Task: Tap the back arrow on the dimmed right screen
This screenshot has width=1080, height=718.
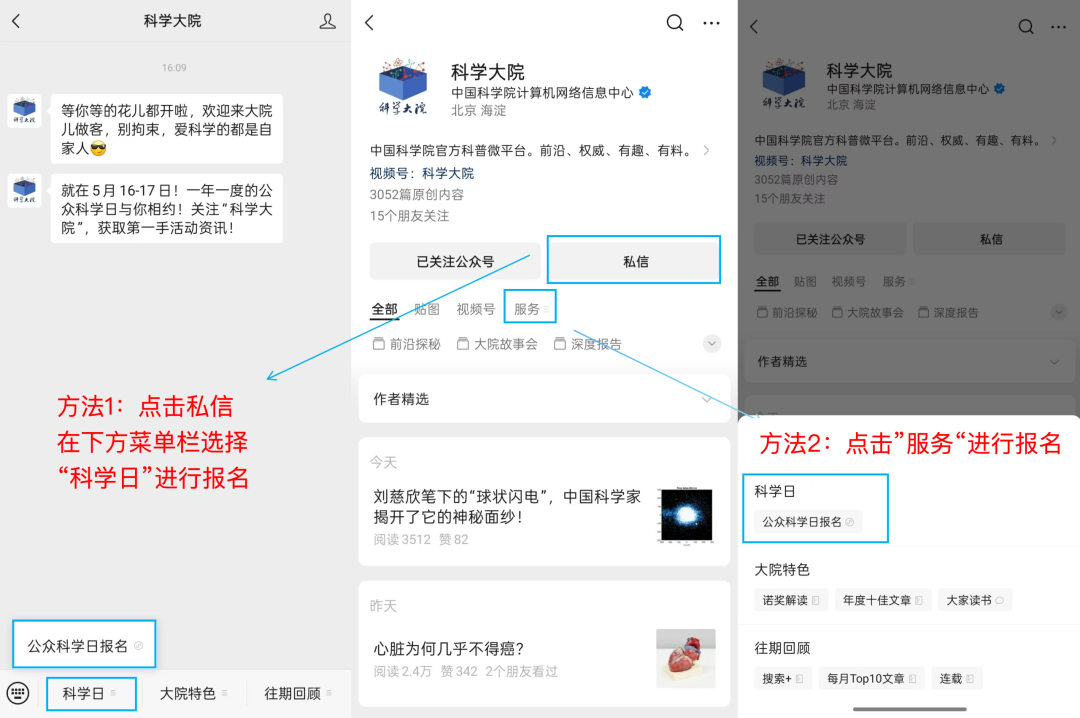Action: tap(754, 27)
